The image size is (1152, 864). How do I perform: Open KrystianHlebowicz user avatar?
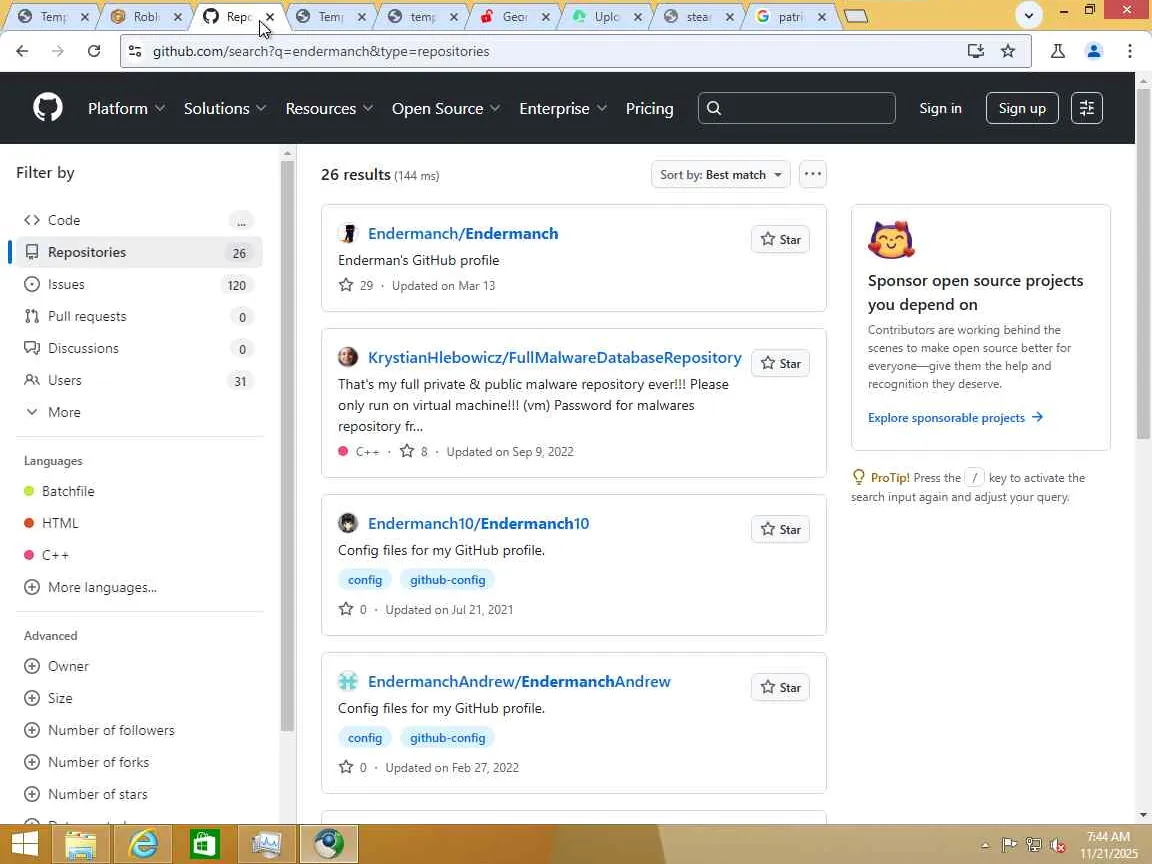point(348,357)
